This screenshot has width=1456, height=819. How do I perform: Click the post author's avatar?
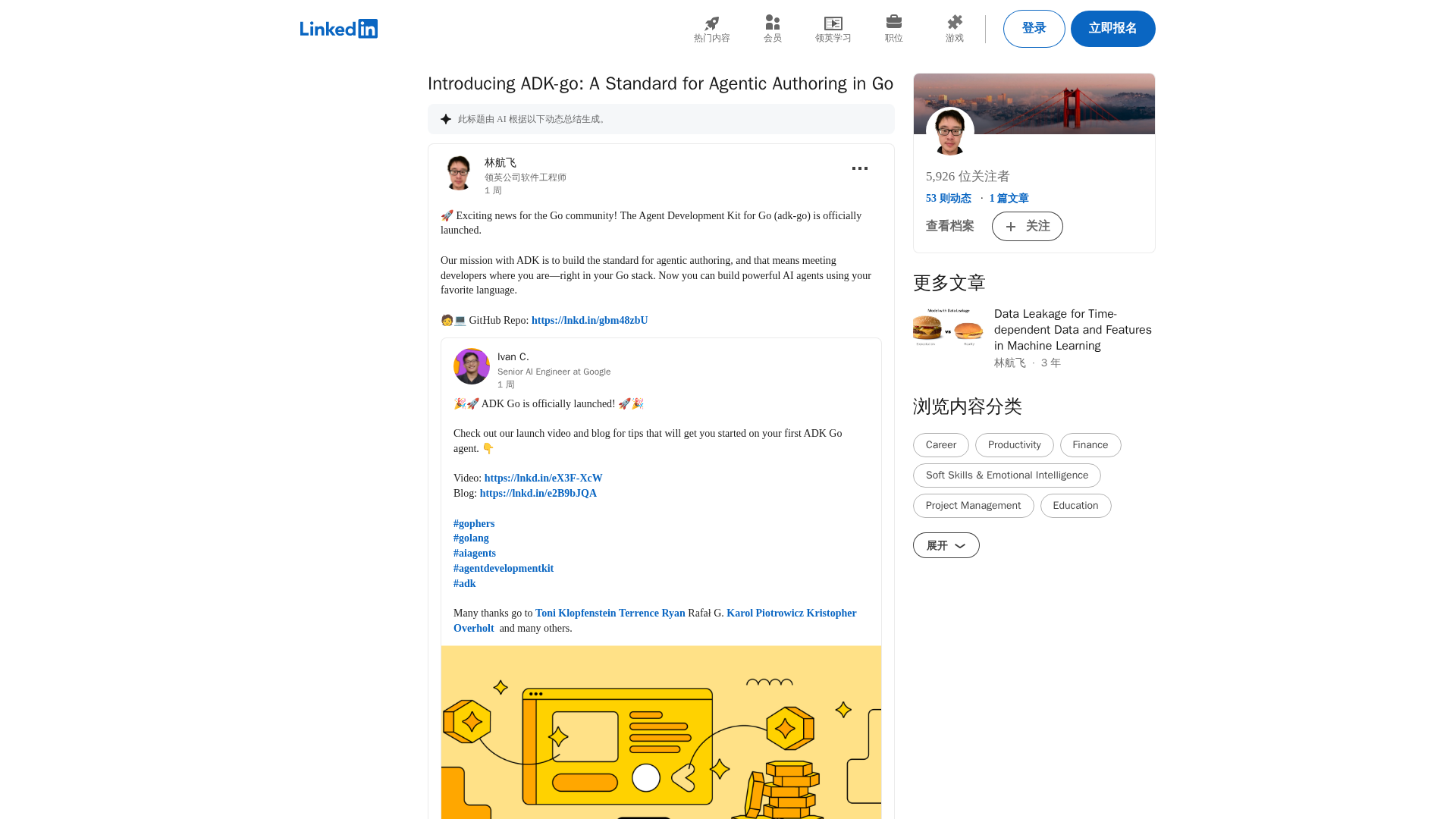click(x=458, y=174)
